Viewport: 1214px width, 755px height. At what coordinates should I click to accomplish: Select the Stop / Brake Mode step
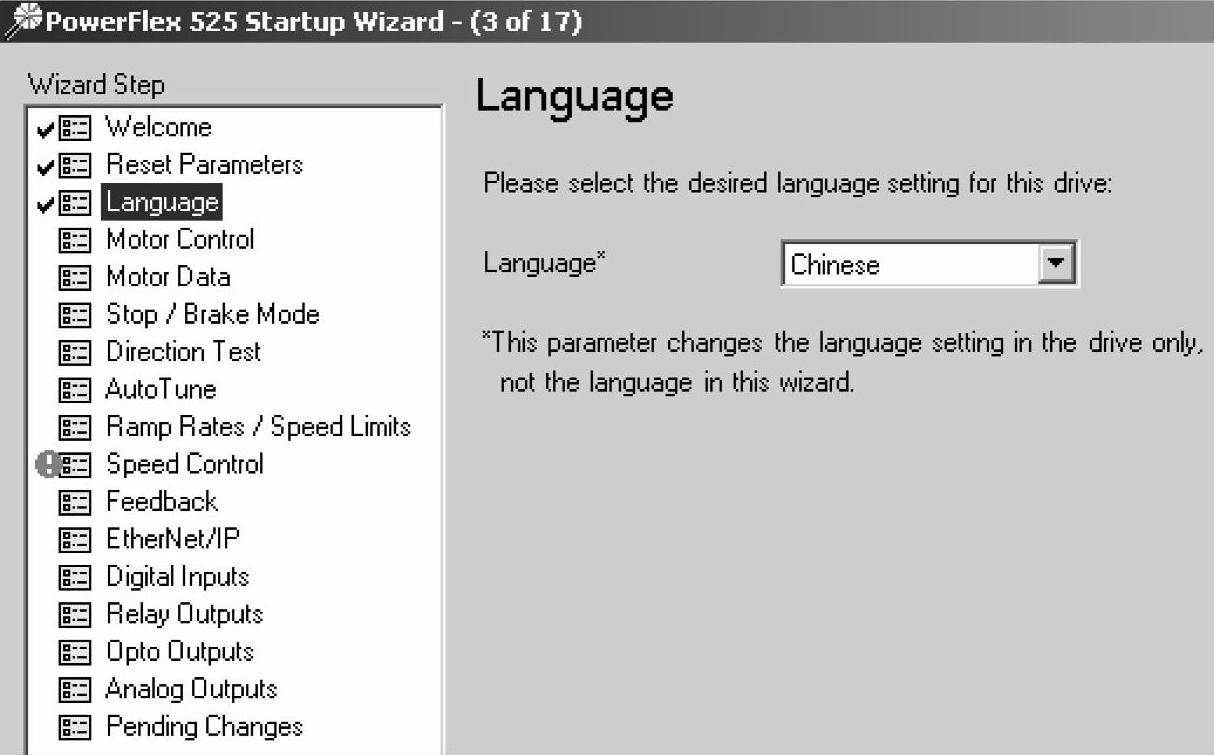(213, 314)
